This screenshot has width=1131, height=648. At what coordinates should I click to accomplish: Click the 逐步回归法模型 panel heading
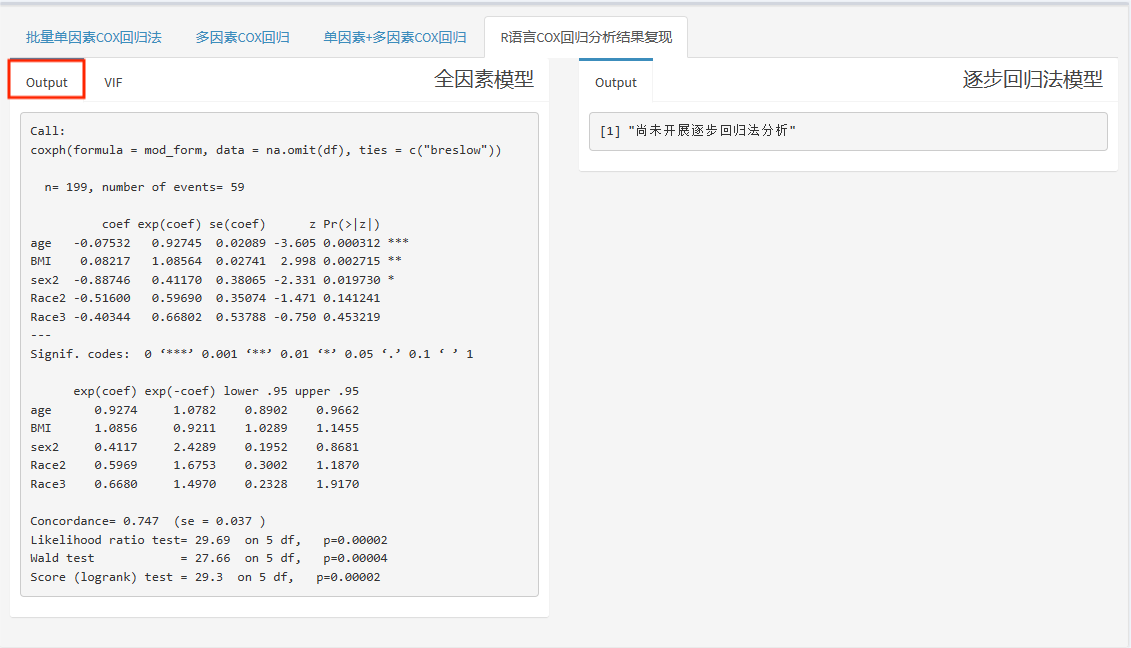[x=1032, y=80]
